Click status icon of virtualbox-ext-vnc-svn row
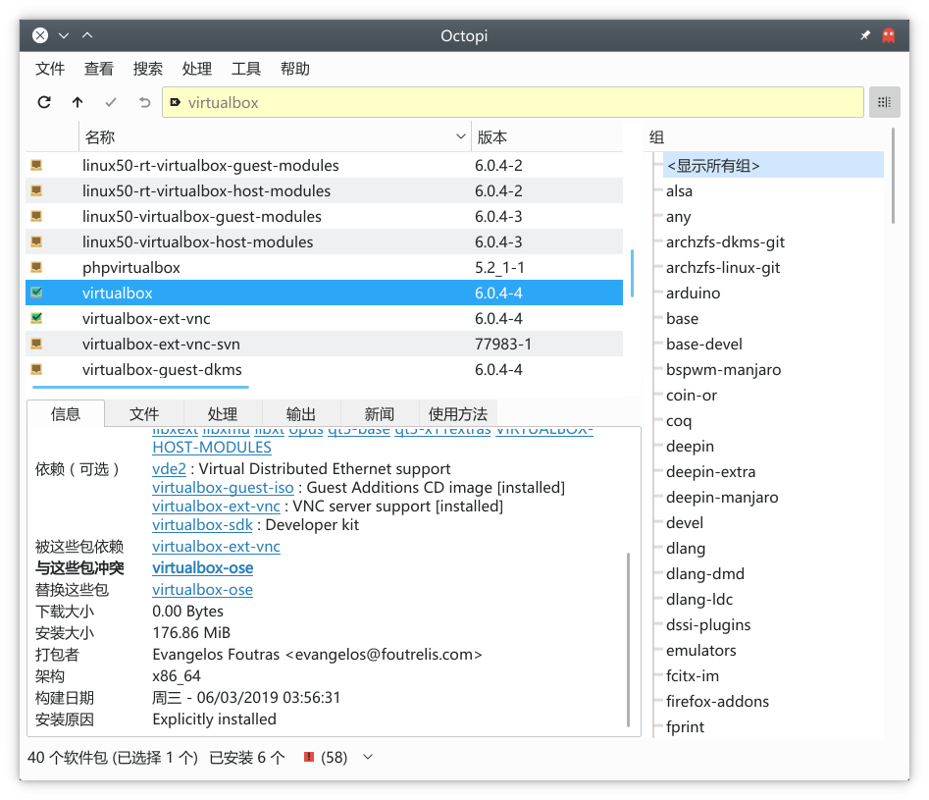The image size is (929, 800). [x=37, y=343]
